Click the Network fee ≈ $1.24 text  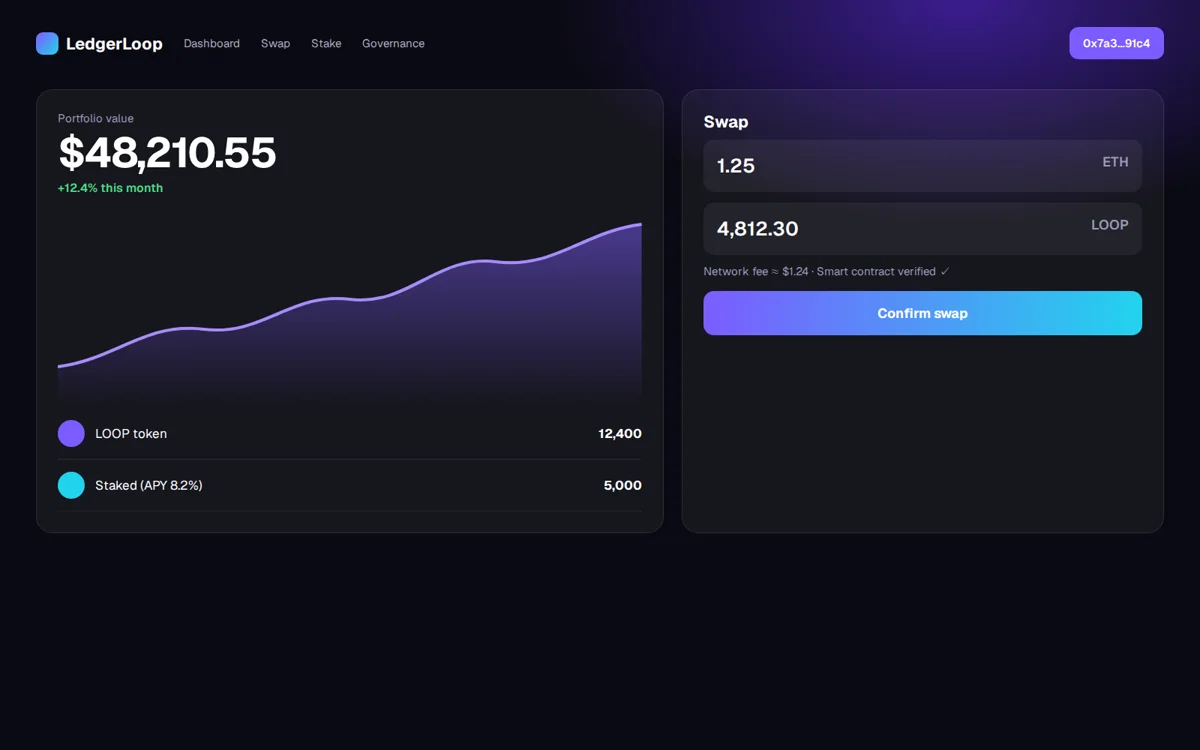point(756,272)
